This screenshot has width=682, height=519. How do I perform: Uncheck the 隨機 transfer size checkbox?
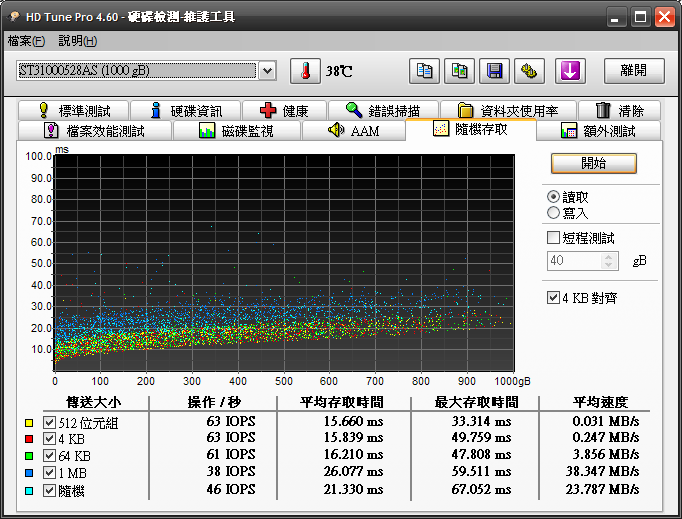click(49, 490)
